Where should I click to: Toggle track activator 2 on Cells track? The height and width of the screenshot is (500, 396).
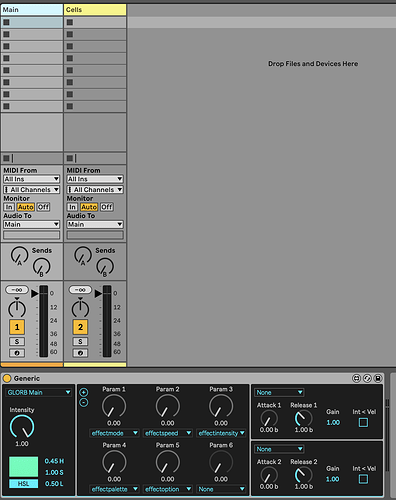click(x=80, y=327)
